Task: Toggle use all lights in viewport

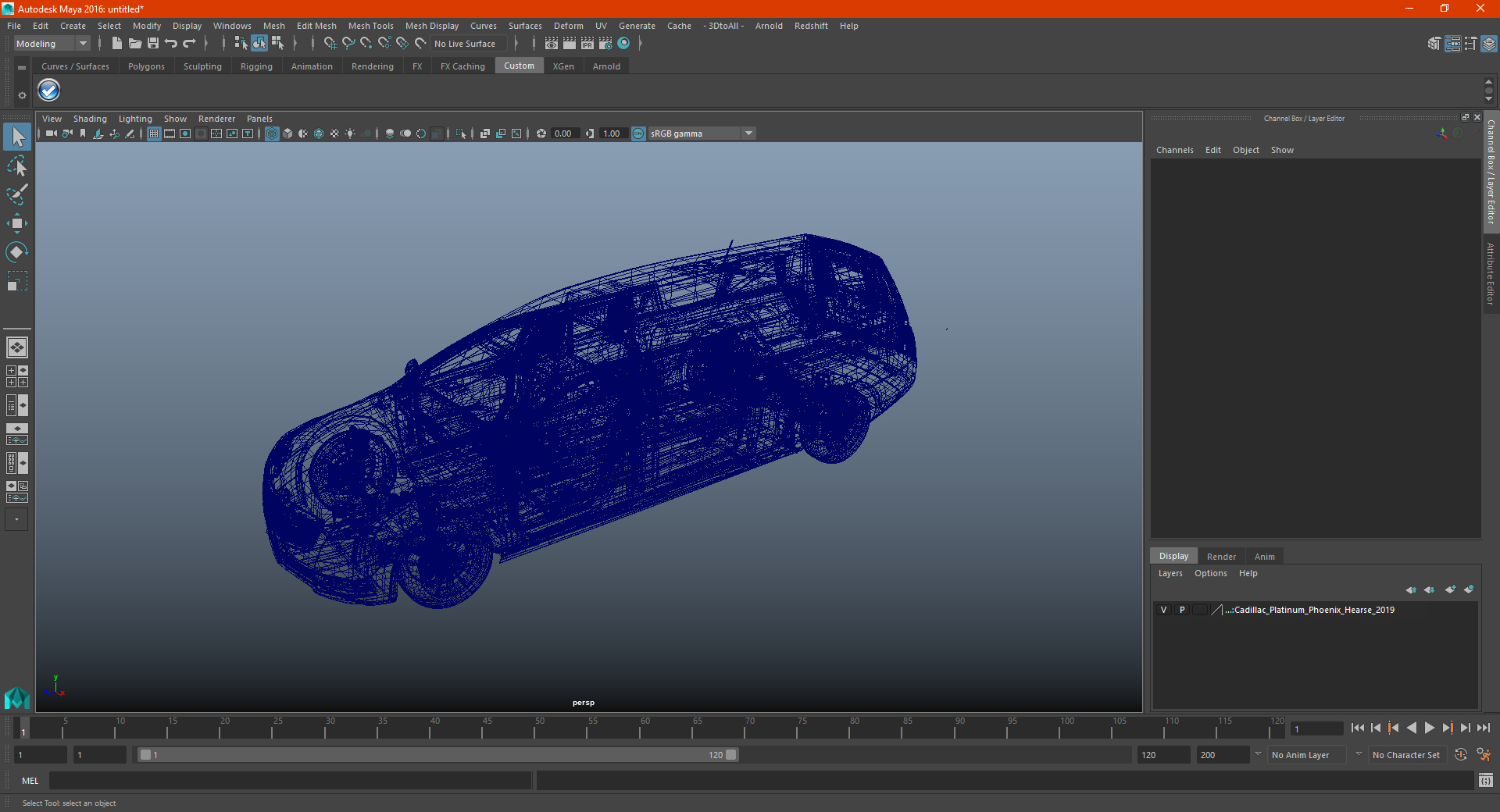Action: point(350,134)
